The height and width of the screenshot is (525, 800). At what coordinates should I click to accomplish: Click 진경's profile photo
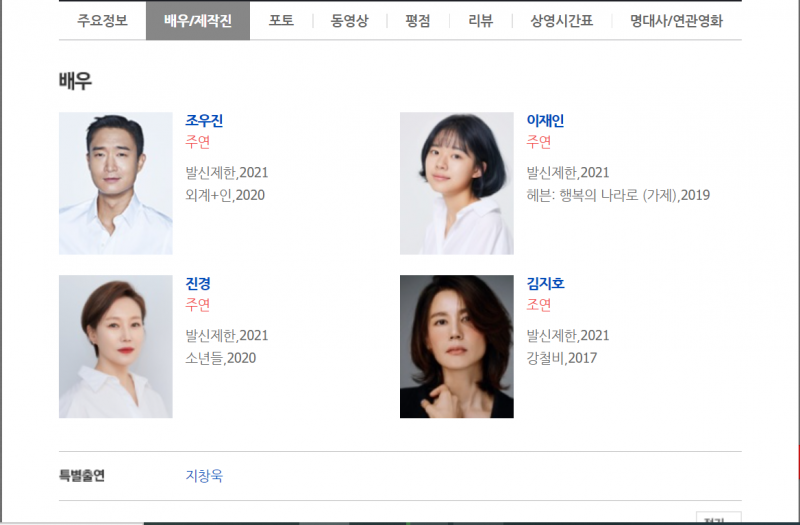pos(116,346)
